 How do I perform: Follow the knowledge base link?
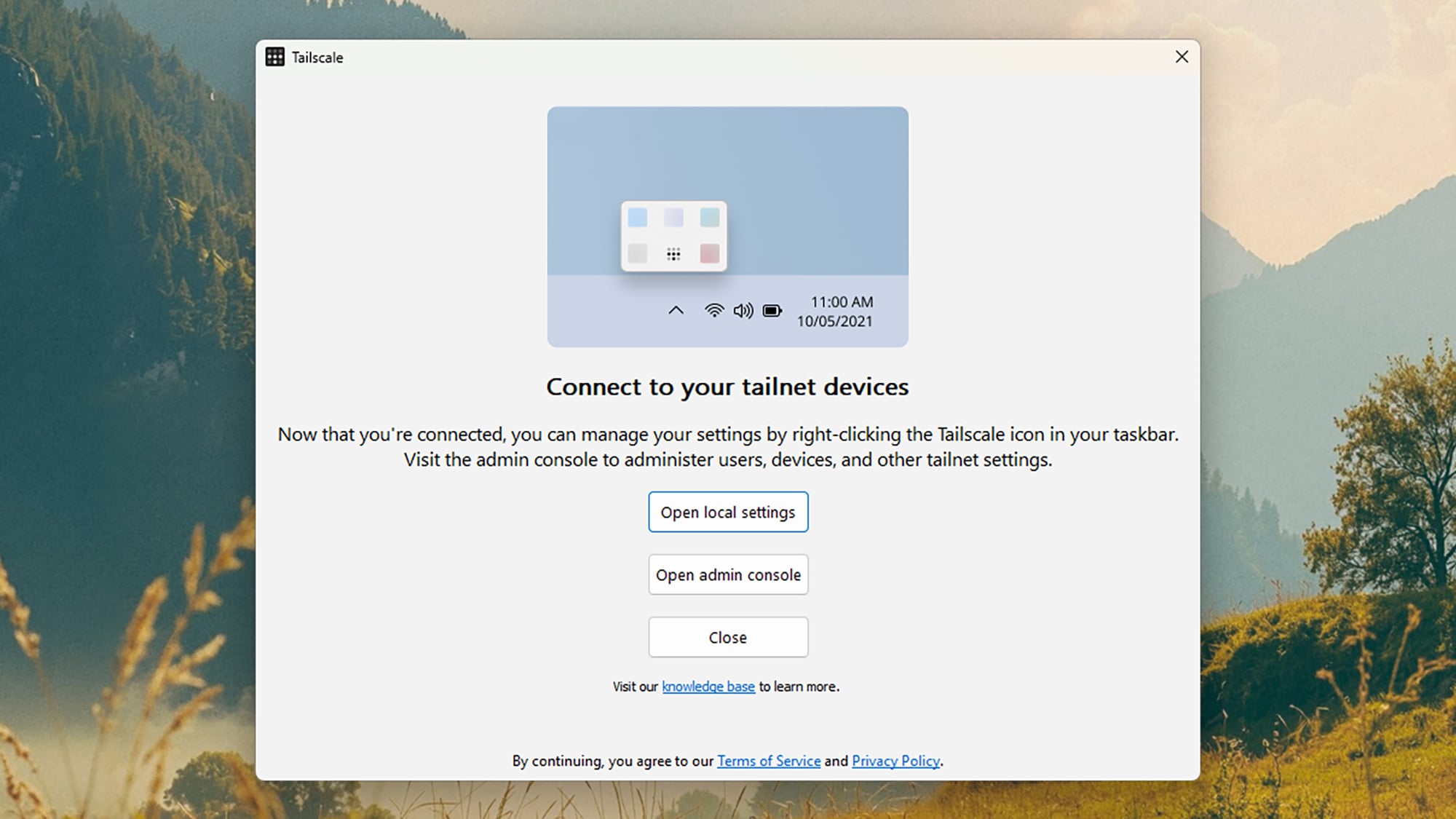[708, 687]
